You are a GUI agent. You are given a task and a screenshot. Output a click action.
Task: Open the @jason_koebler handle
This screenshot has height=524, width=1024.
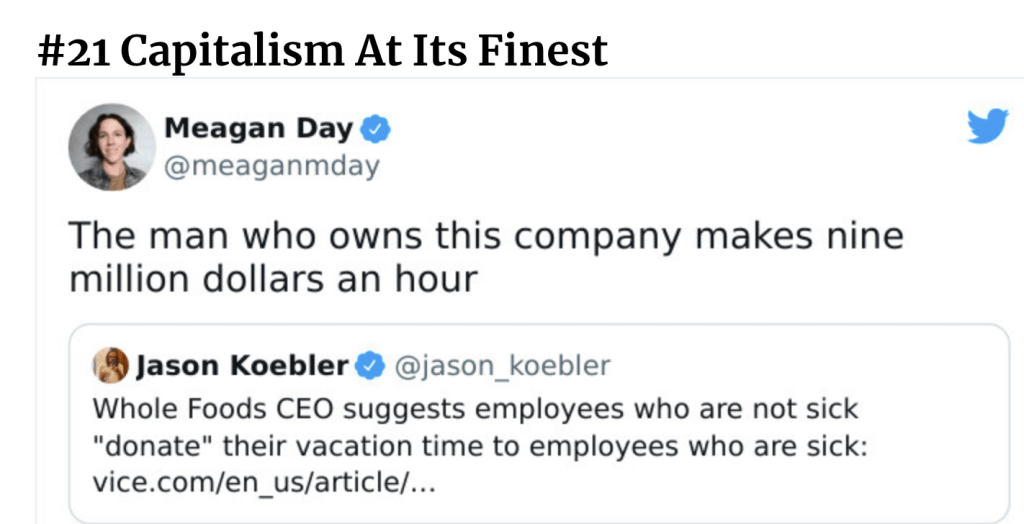click(x=502, y=366)
